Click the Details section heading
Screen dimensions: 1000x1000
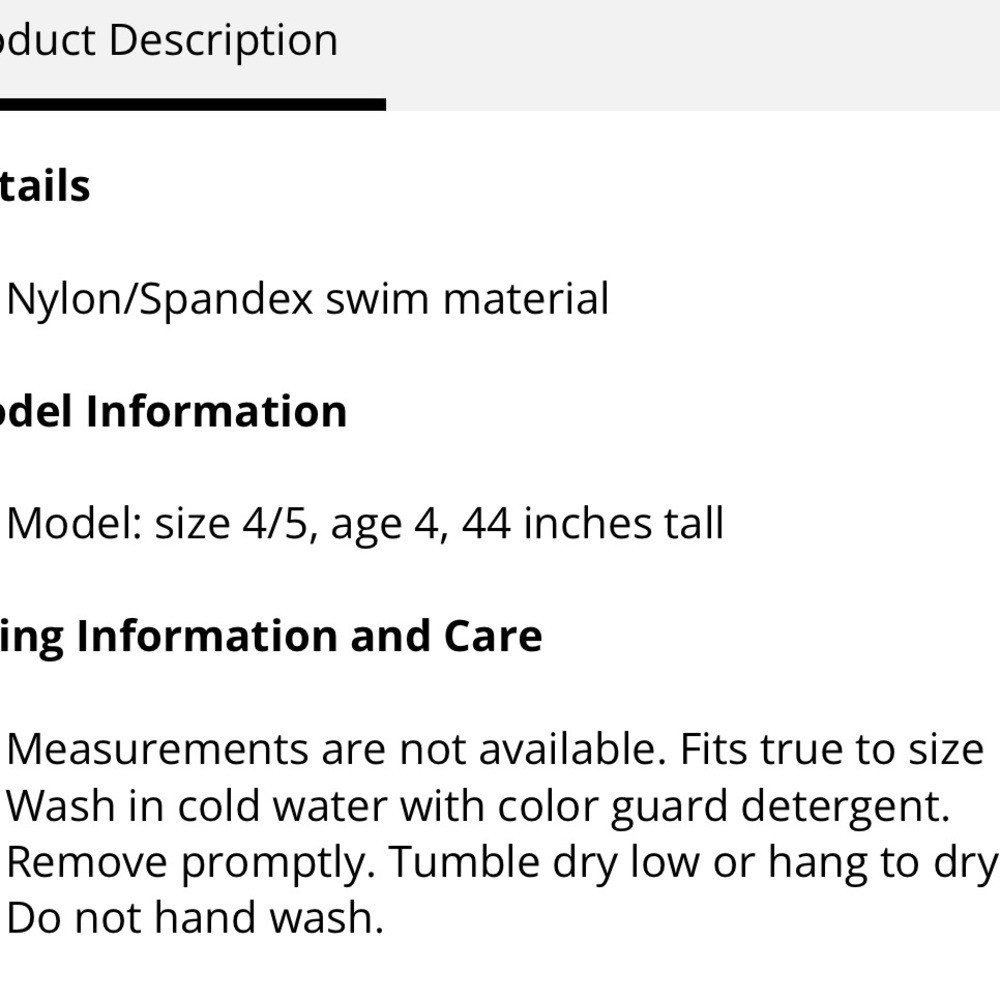[x=45, y=186]
